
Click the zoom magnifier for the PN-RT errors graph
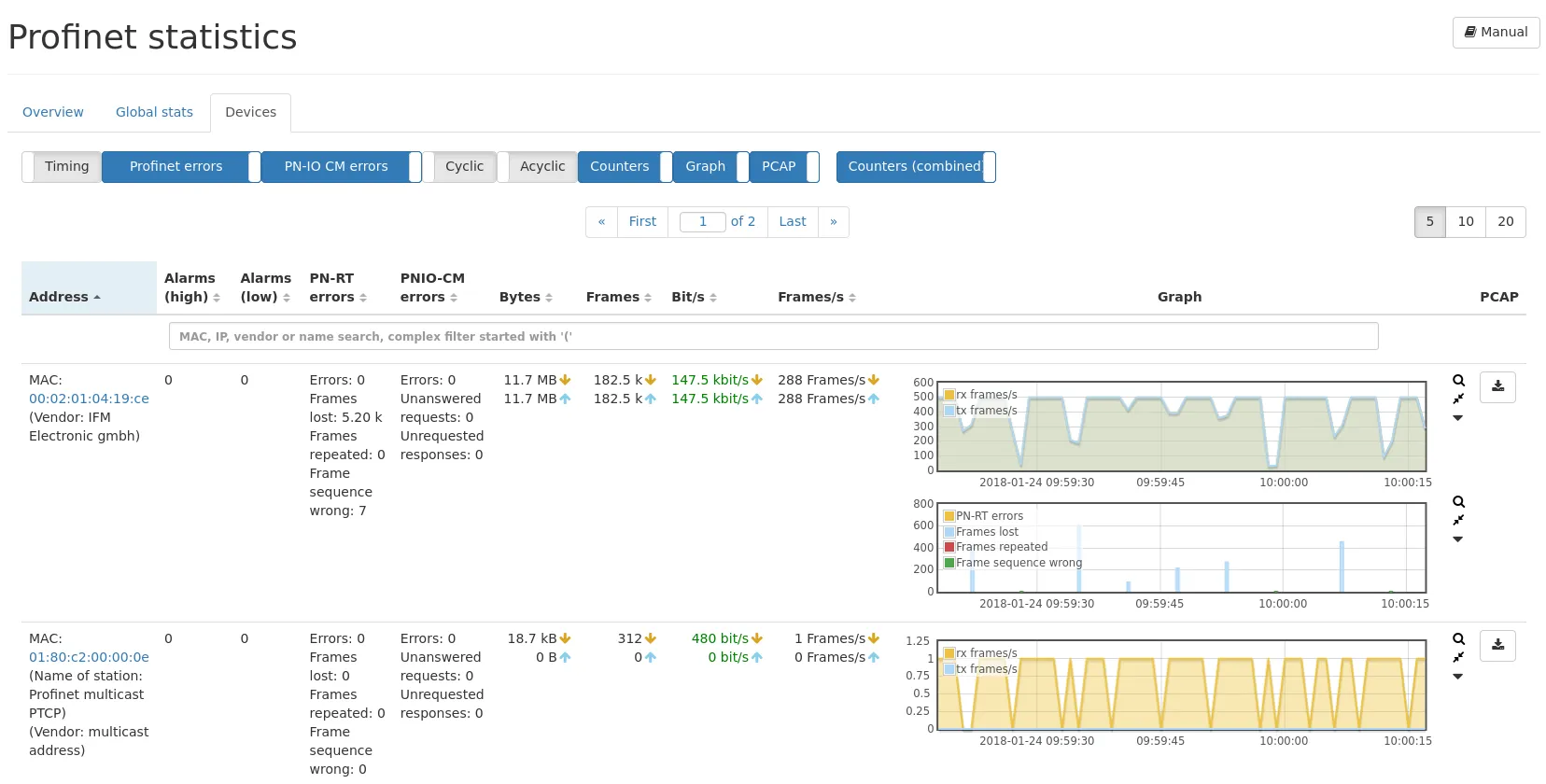point(1458,502)
